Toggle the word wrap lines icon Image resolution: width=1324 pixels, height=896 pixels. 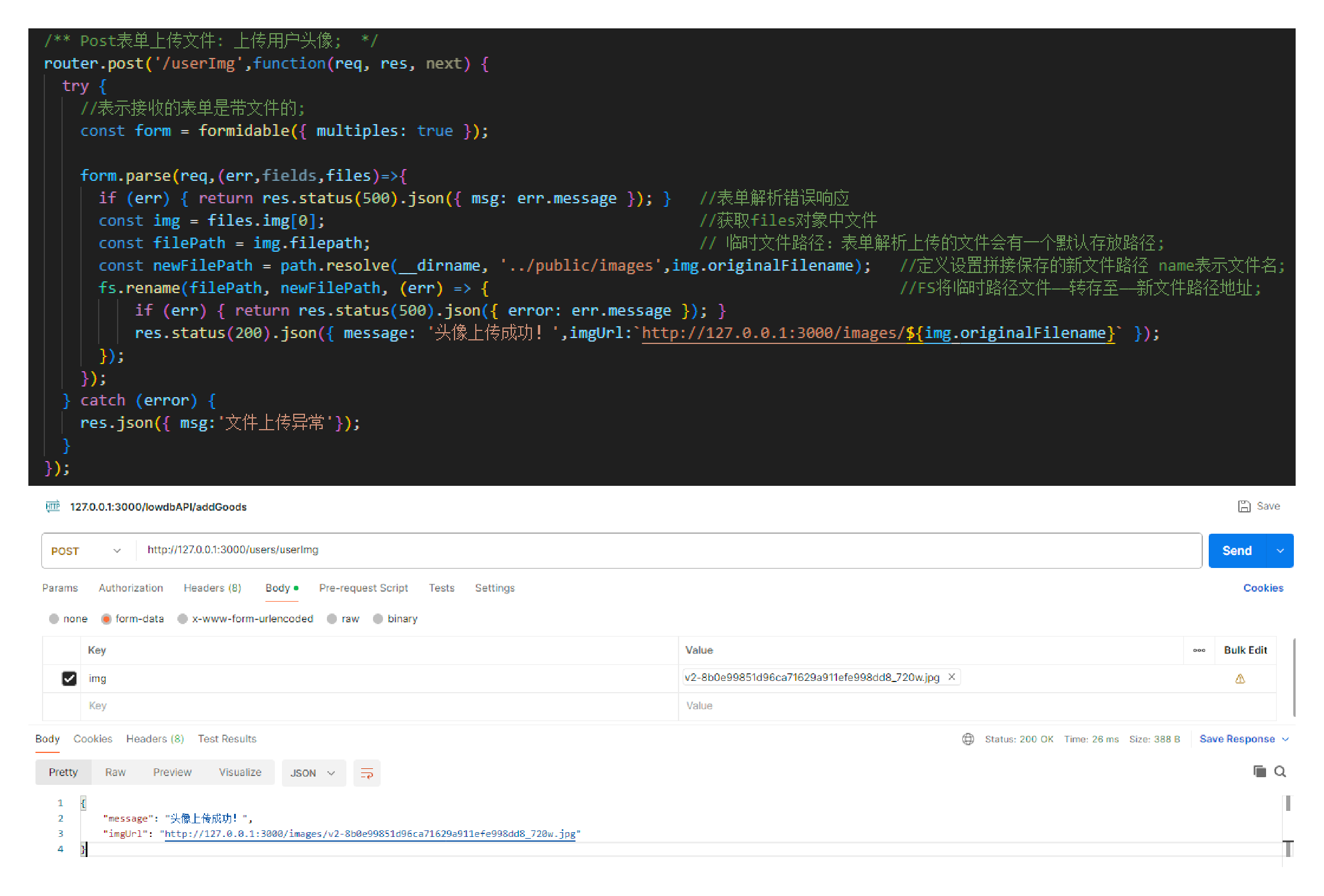[366, 773]
